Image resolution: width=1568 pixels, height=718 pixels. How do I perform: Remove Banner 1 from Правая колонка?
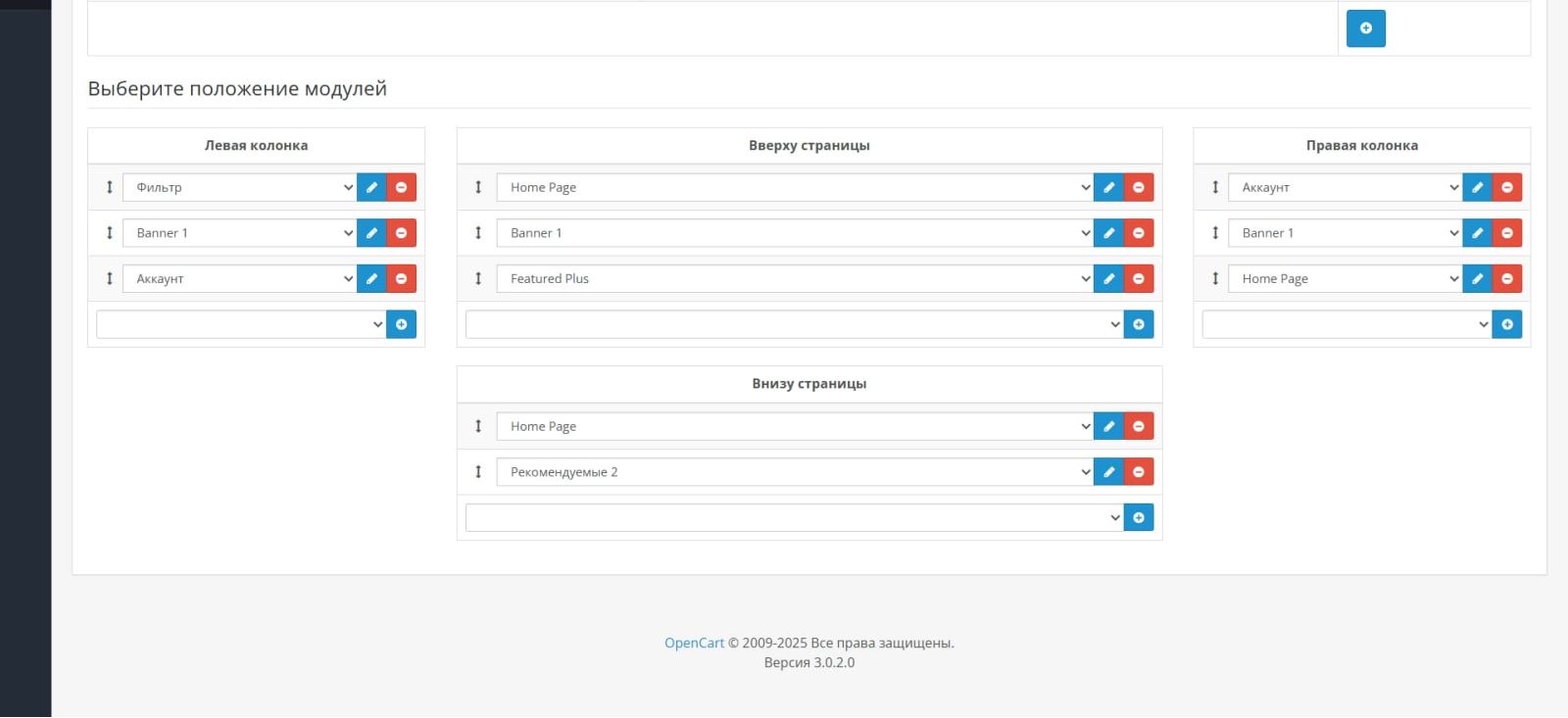pos(1507,233)
